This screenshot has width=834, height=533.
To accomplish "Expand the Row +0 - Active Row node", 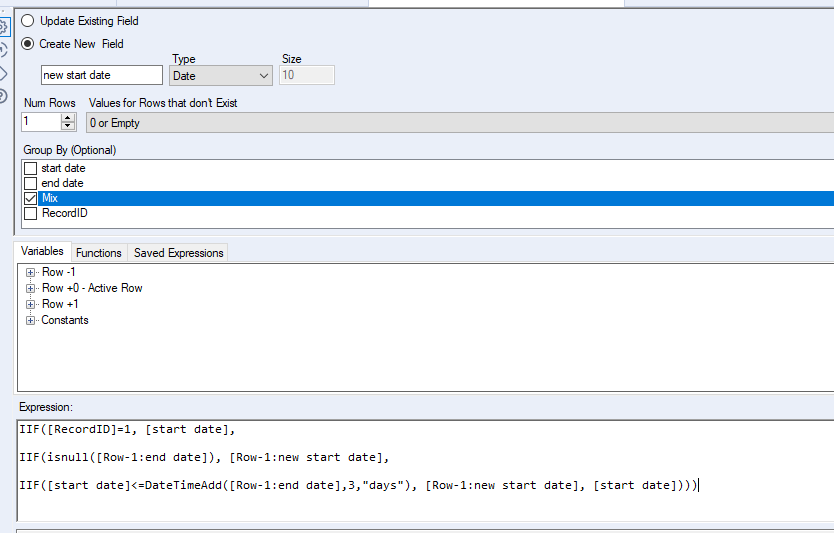I will 30,288.
